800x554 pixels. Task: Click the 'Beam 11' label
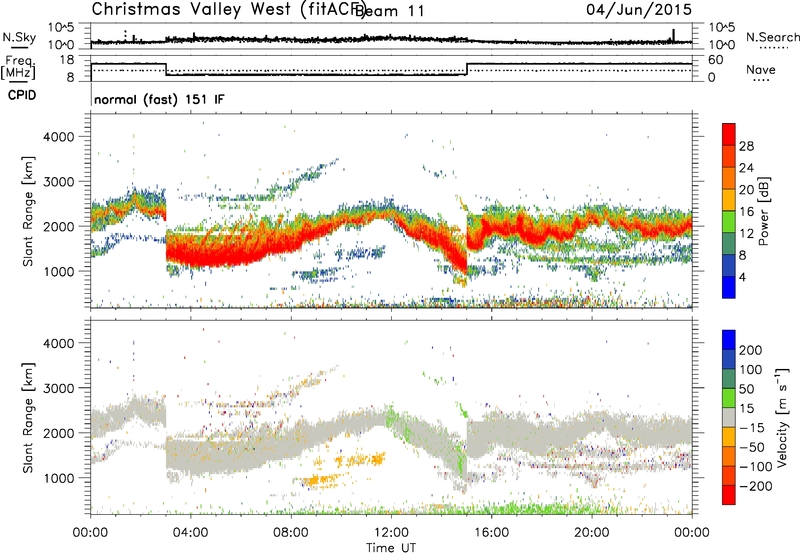coord(390,11)
